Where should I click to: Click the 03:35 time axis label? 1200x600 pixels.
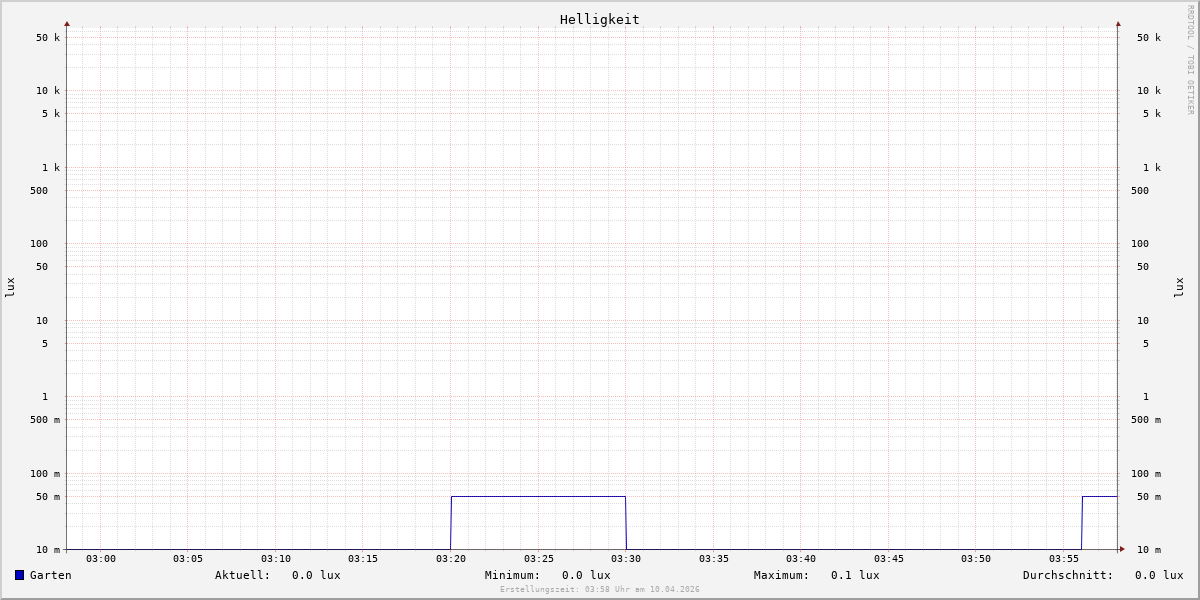coord(714,559)
